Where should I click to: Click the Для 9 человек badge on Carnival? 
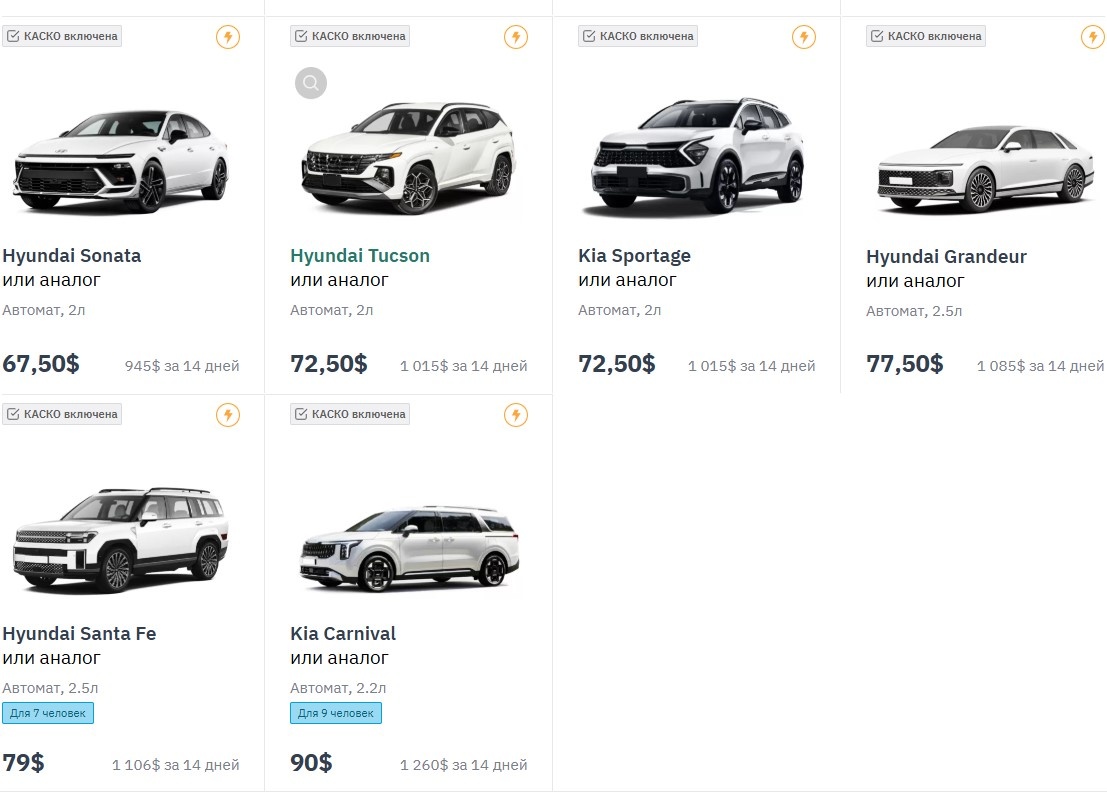[x=335, y=713]
